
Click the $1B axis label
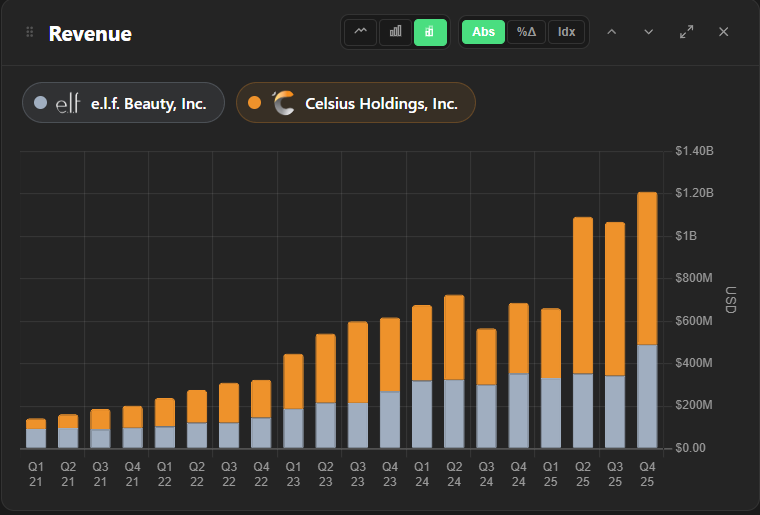686,235
